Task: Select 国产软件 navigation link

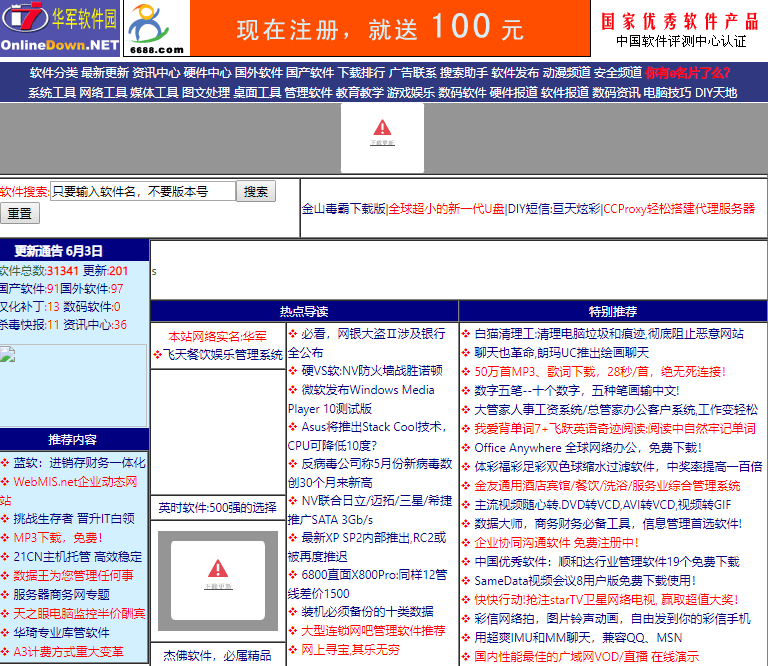Action: coord(310,73)
